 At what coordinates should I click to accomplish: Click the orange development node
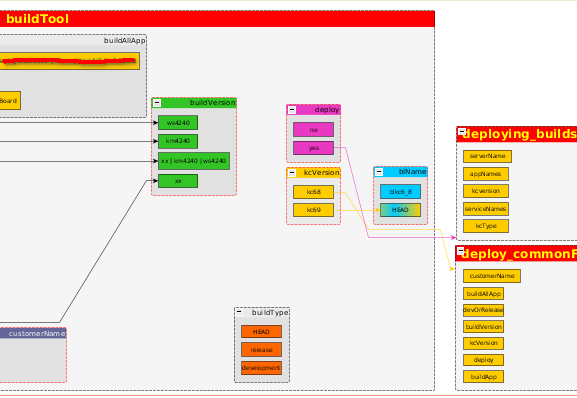(262, 368)
